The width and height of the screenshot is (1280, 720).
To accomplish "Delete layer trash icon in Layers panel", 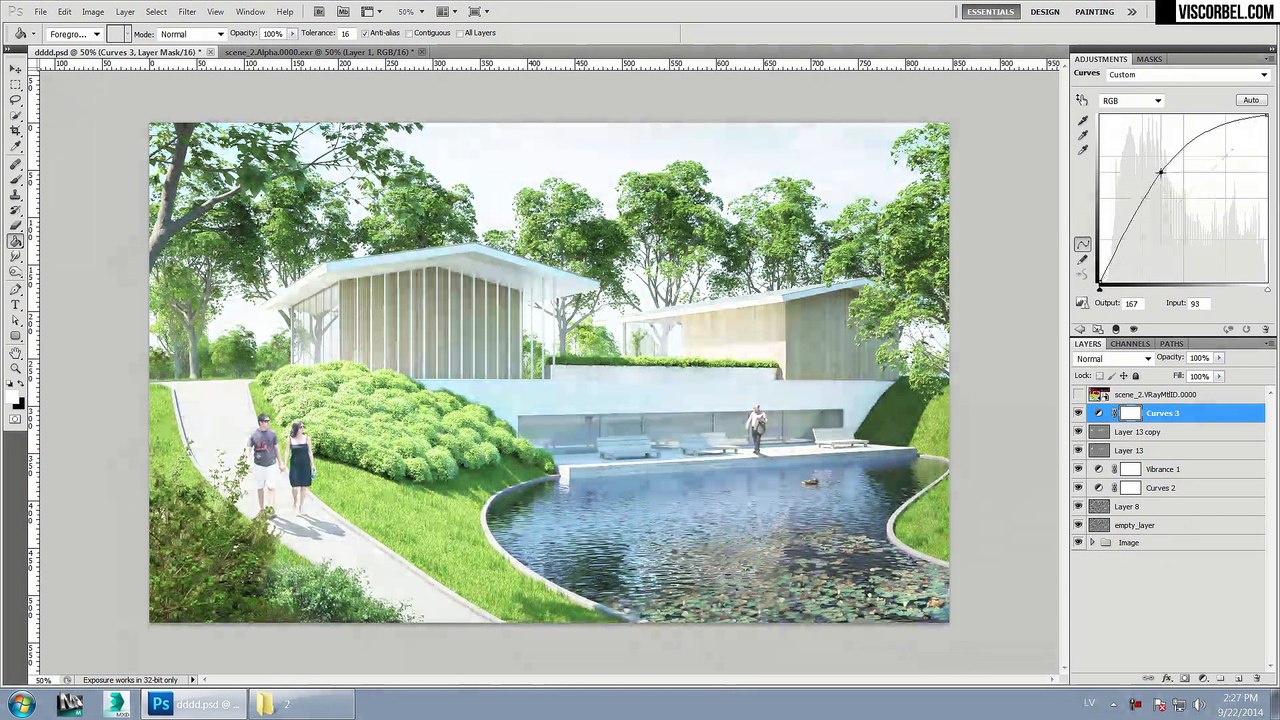I will coord(1257,679).
